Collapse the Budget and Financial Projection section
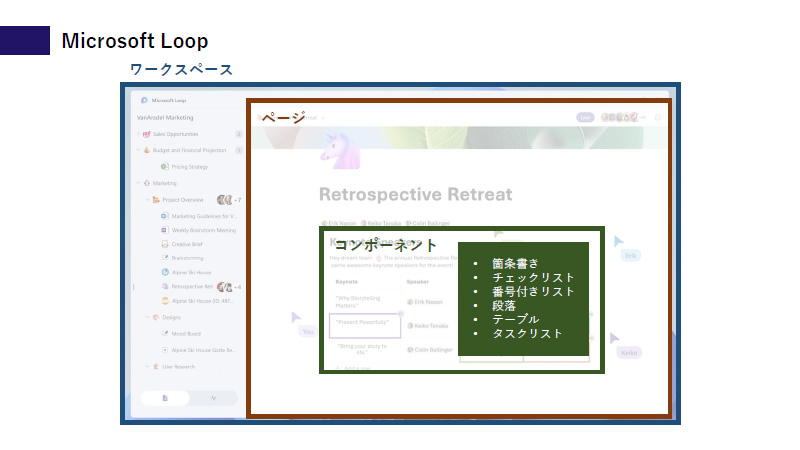Screen dimensions: 800x450 (x=138, y=150)
